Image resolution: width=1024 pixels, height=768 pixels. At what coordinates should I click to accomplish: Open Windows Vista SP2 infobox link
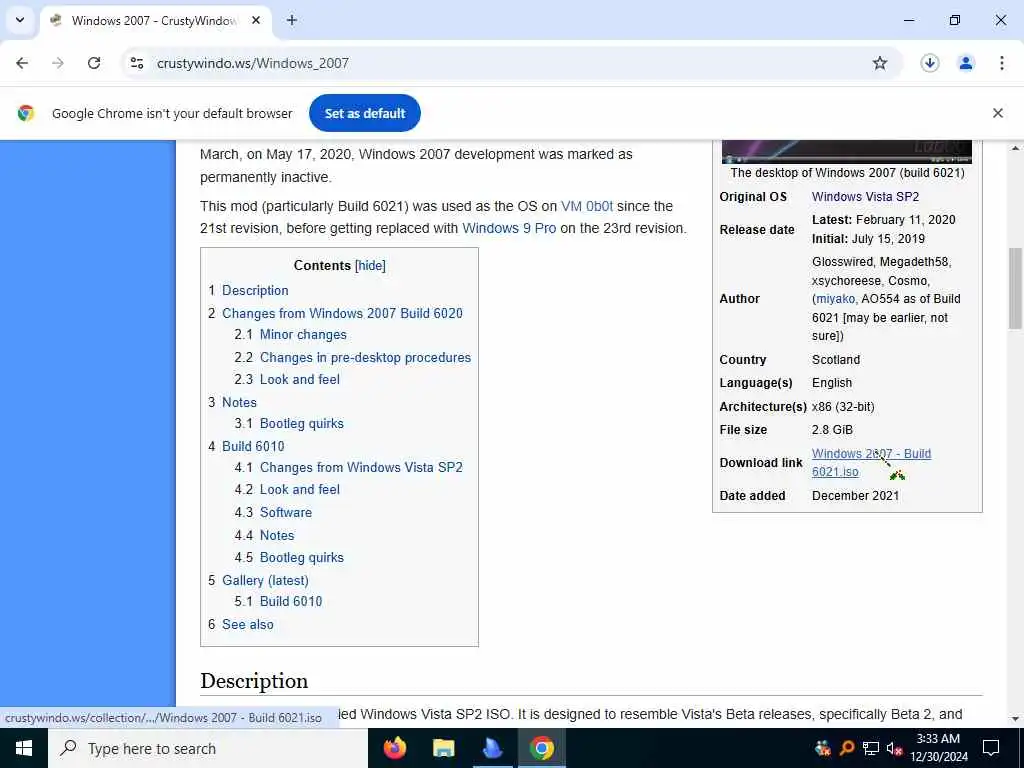tap(865, 197)
